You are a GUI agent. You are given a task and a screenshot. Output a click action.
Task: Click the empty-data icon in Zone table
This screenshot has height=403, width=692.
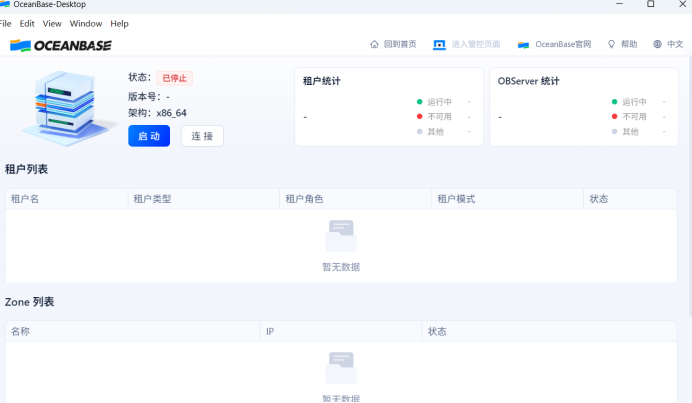[341, 368]
